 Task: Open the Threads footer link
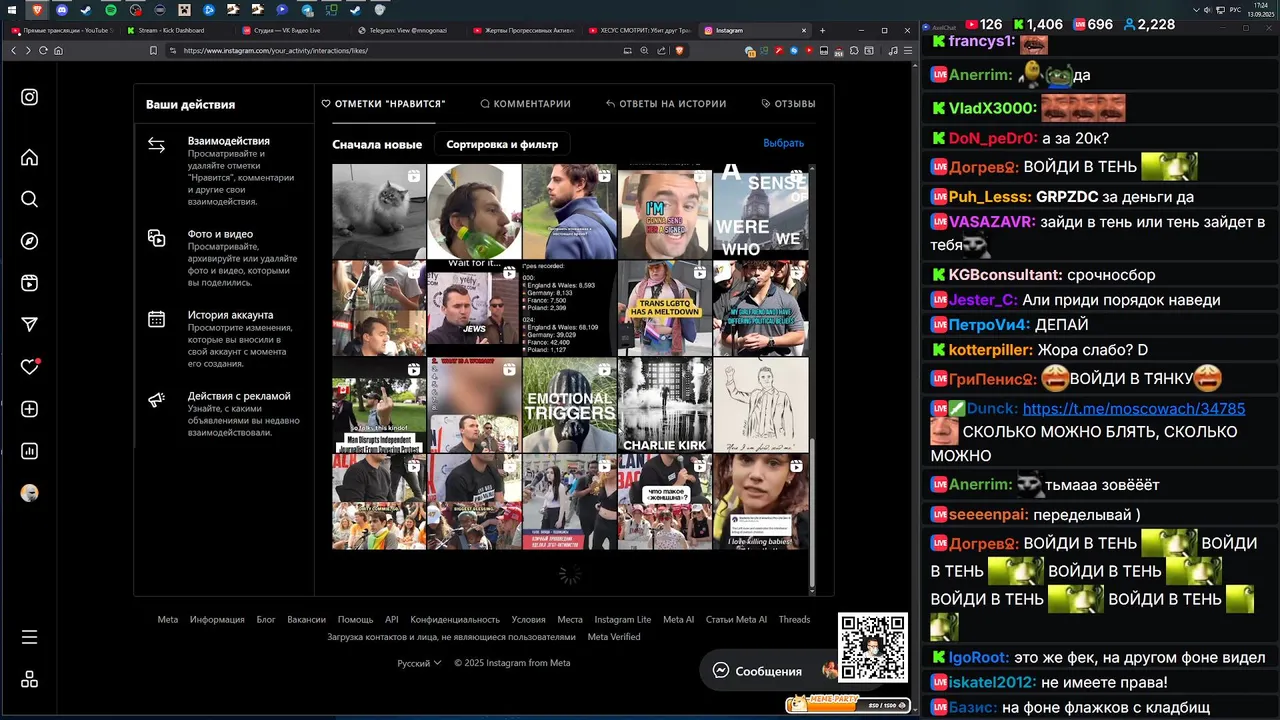click(794, 620)
